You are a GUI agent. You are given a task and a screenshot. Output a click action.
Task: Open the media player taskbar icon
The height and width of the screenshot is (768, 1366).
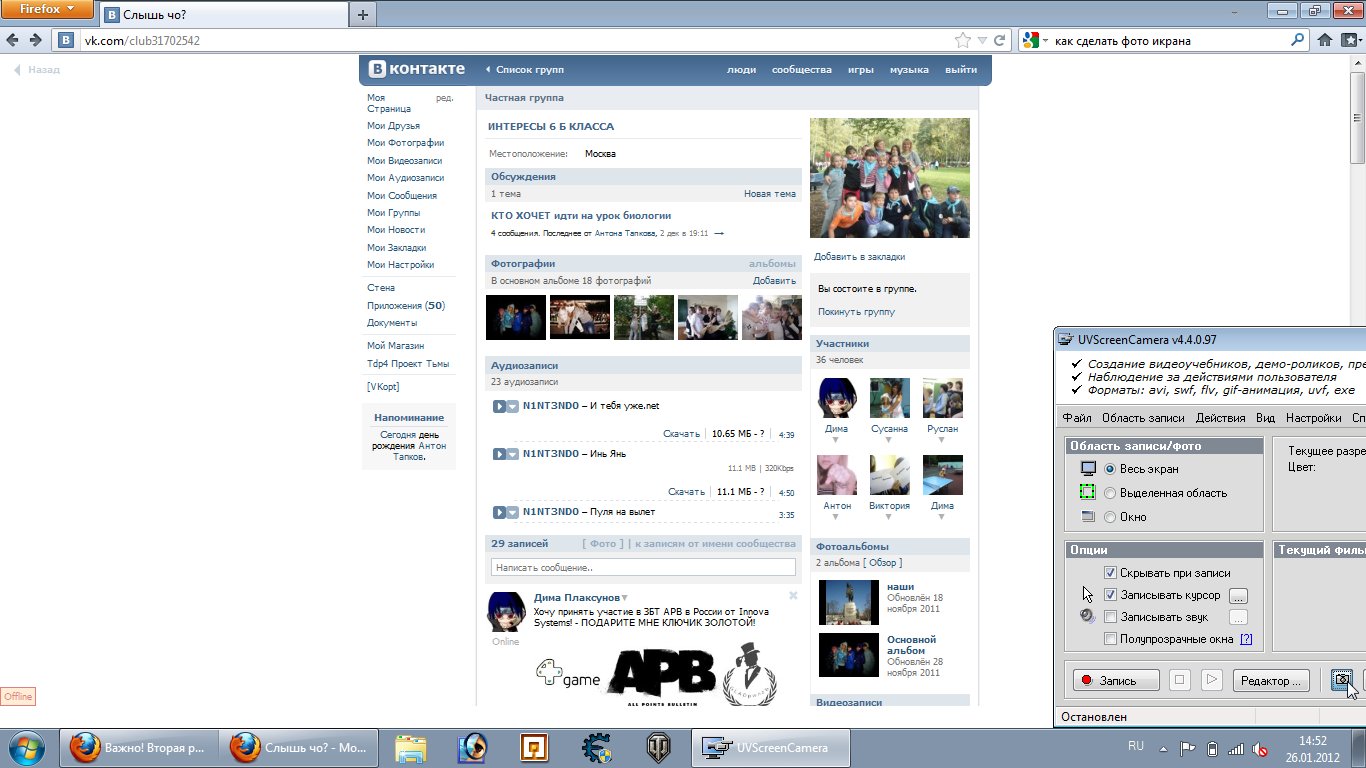click(x=472, y=748)
